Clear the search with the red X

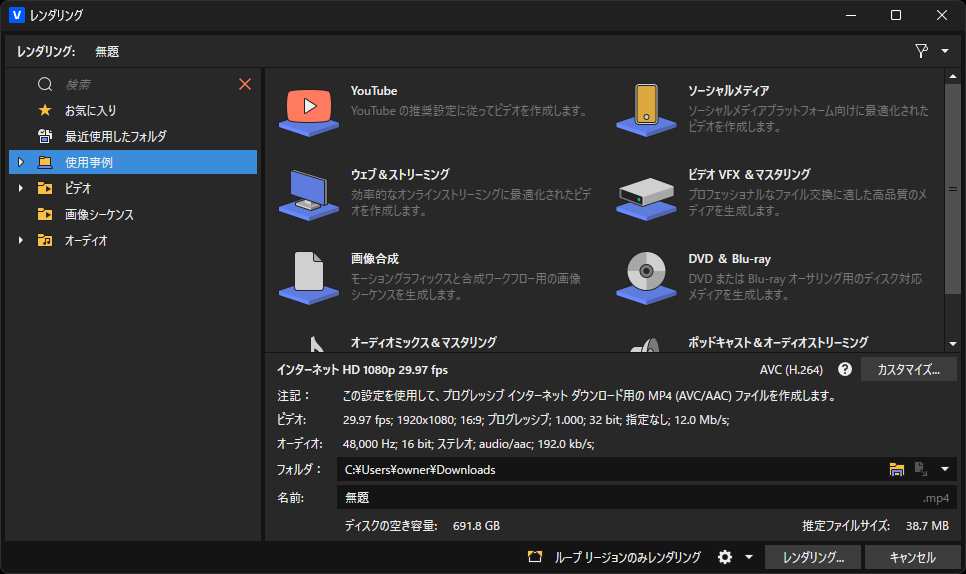pos(245,85)
